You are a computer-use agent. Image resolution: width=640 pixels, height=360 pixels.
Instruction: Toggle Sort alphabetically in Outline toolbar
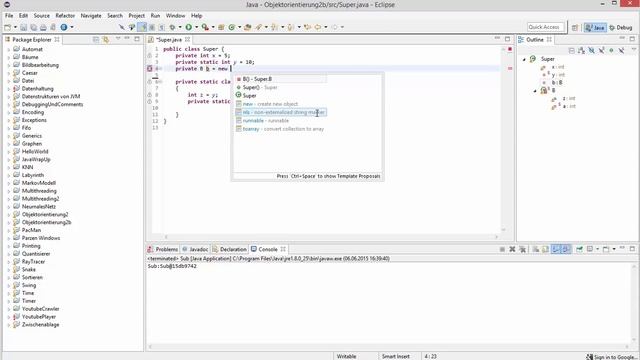tap(581, 50)
